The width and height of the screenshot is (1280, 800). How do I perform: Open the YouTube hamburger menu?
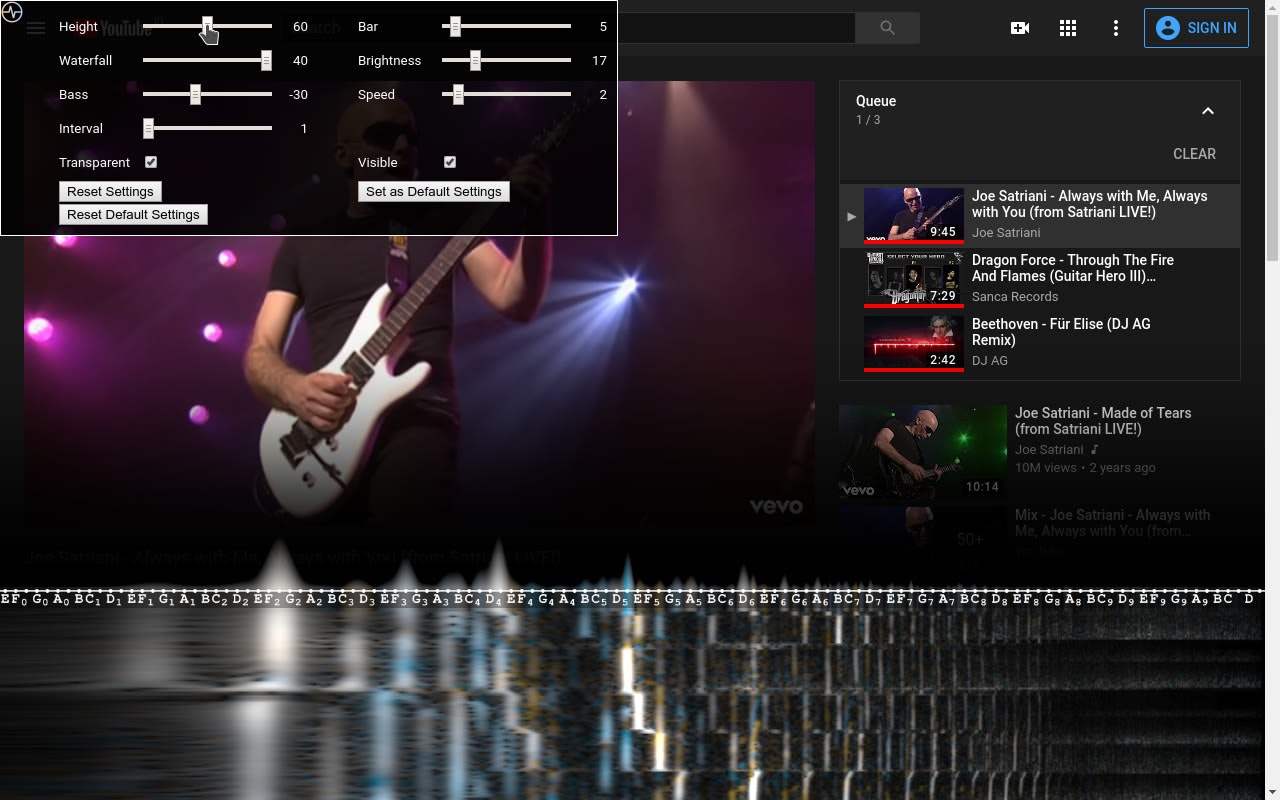pos(36,28)
